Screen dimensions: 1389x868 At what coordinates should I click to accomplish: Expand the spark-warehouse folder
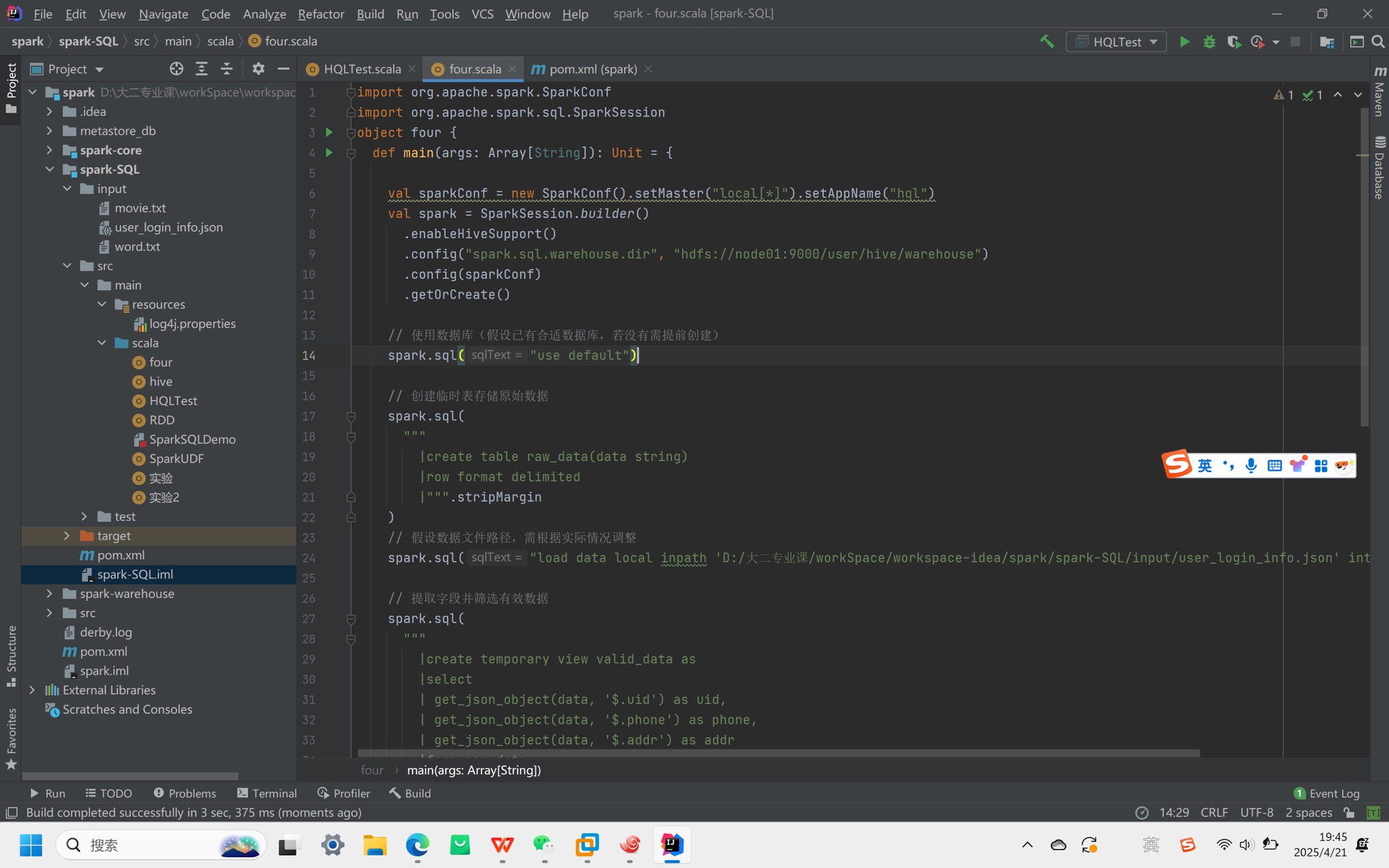tap(50, 593)
